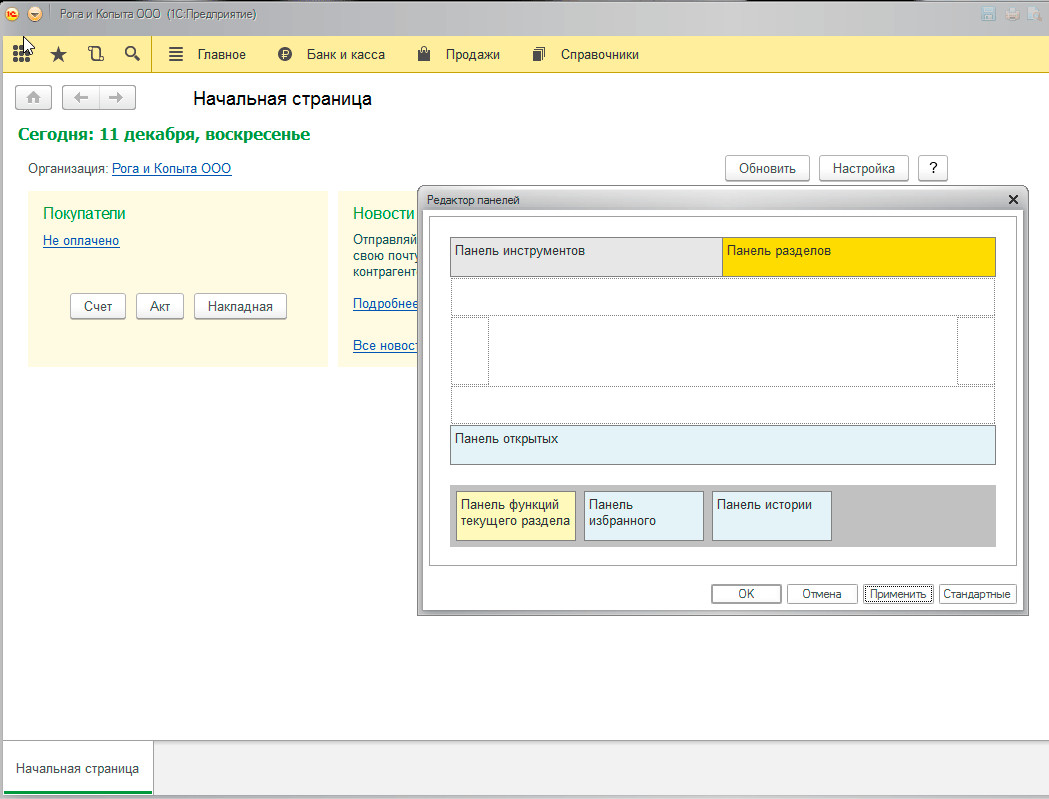
Task: Close the Редактор панелей dialog
Action: 1013,200
